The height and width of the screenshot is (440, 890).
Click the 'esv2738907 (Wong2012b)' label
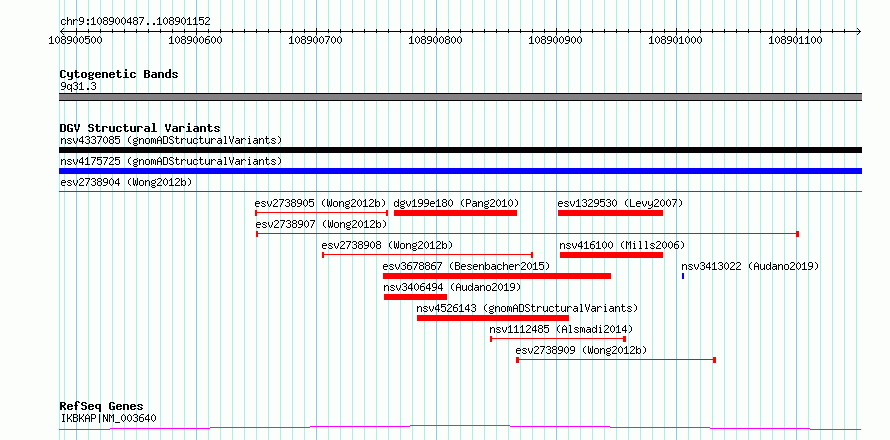click(322, 224)
